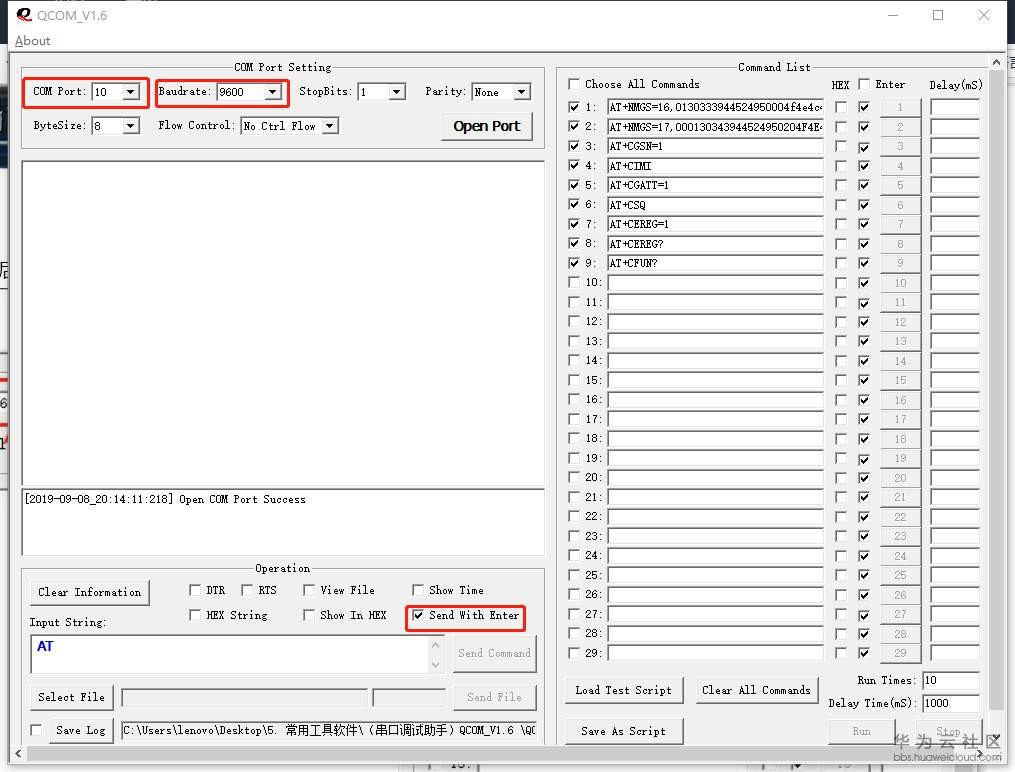
Task: Expand the ByteSize dropdown
Action: [131, 126]
